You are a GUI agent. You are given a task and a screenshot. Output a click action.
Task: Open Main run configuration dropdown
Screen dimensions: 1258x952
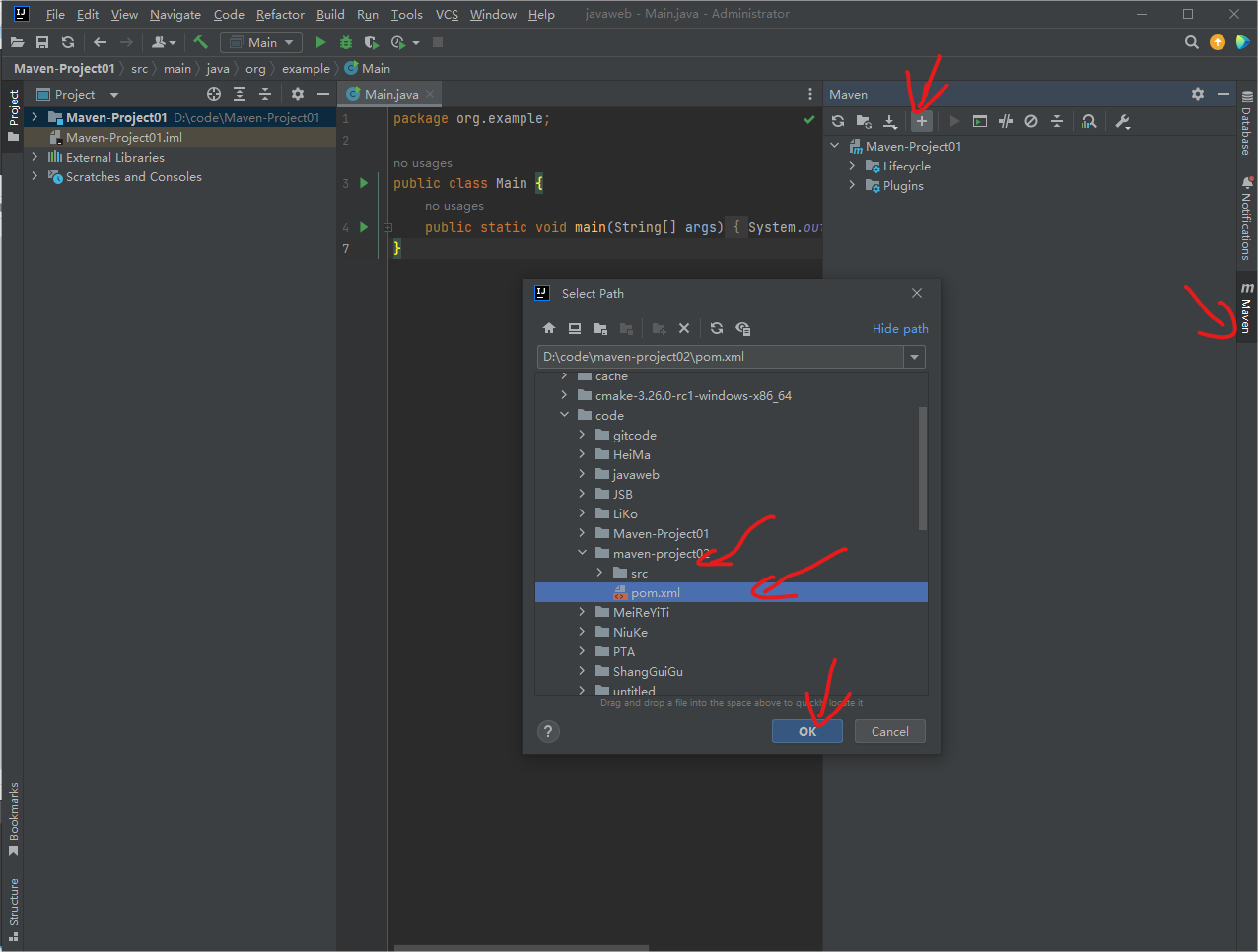click(261, 42)
